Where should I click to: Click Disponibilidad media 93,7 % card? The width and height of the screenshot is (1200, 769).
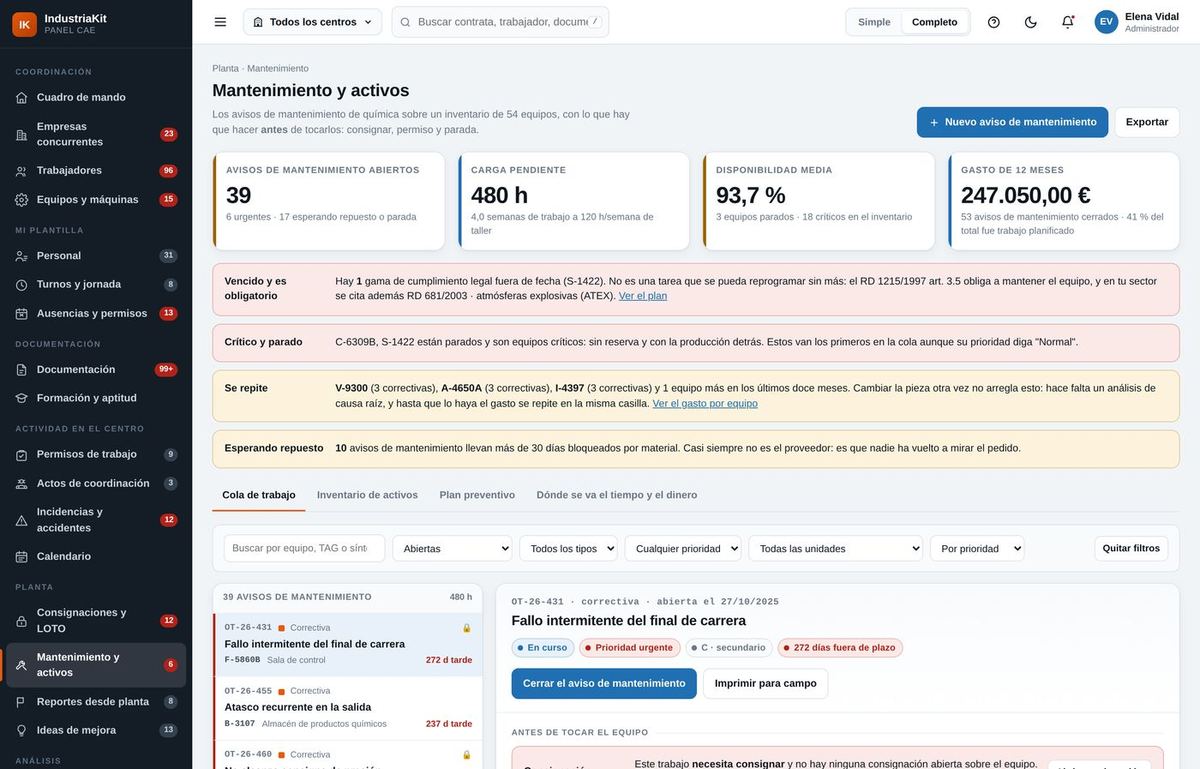coord(819,201)
